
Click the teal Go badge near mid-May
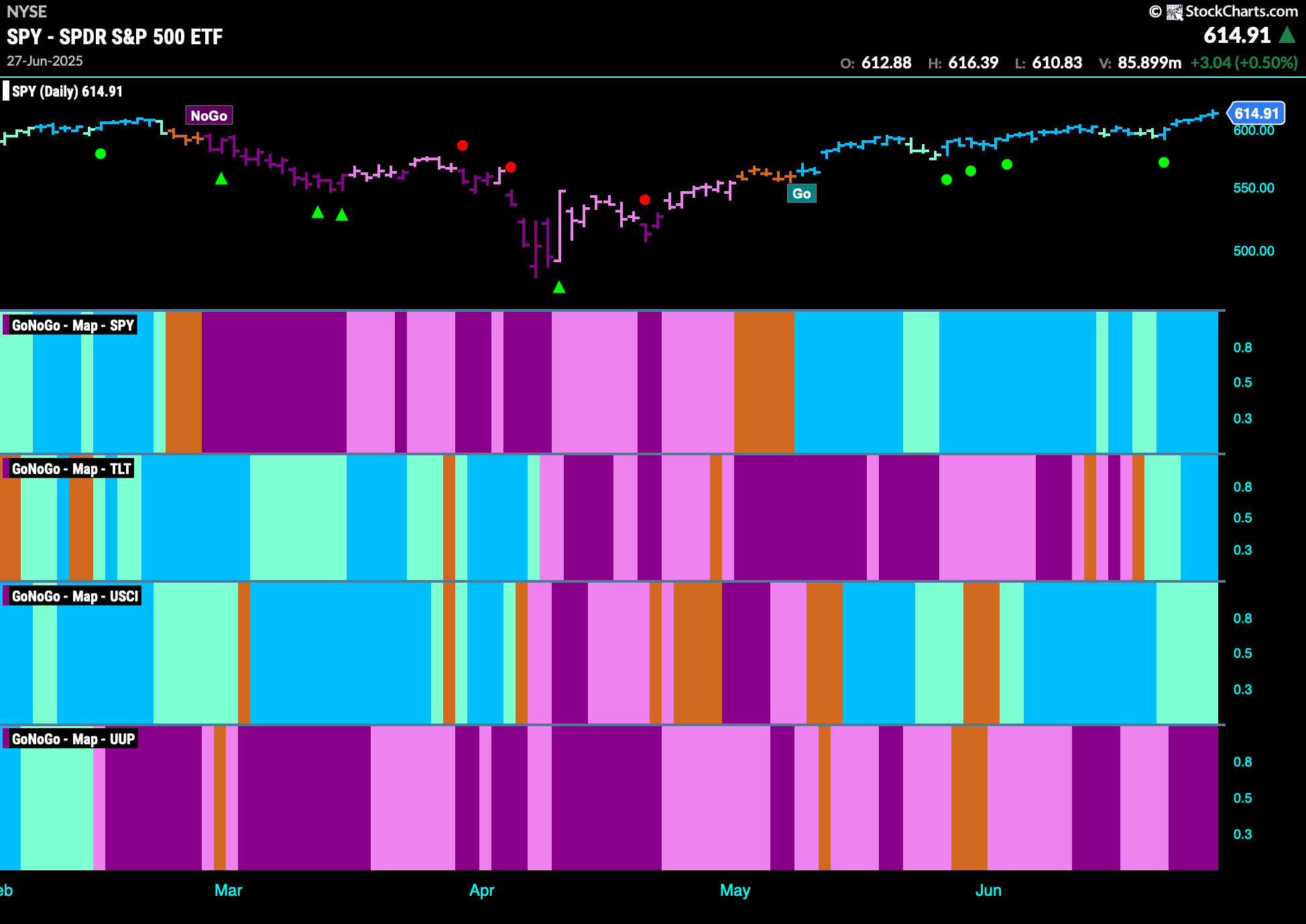[802, 193]
